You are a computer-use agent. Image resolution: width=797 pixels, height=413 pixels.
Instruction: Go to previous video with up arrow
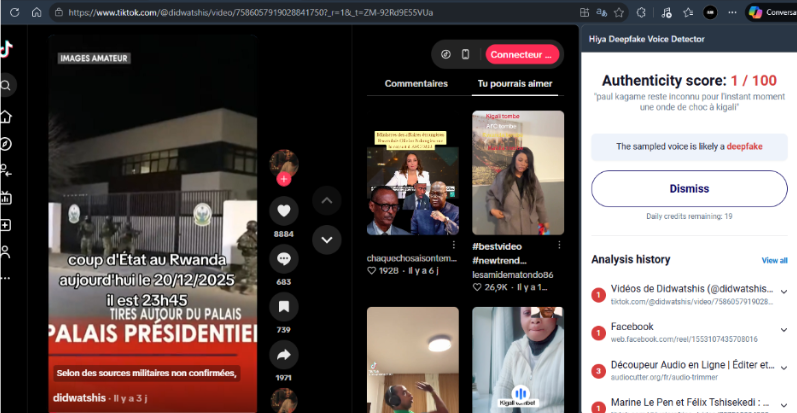(327, 201)
